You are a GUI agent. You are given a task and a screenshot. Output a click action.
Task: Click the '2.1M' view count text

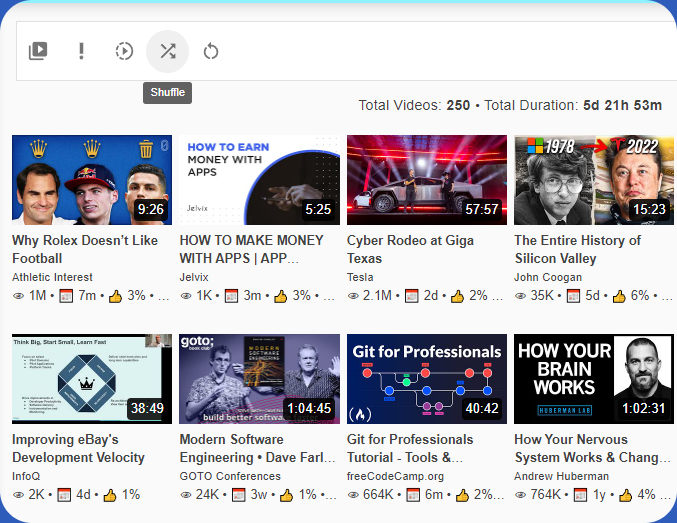pos(377,296)
